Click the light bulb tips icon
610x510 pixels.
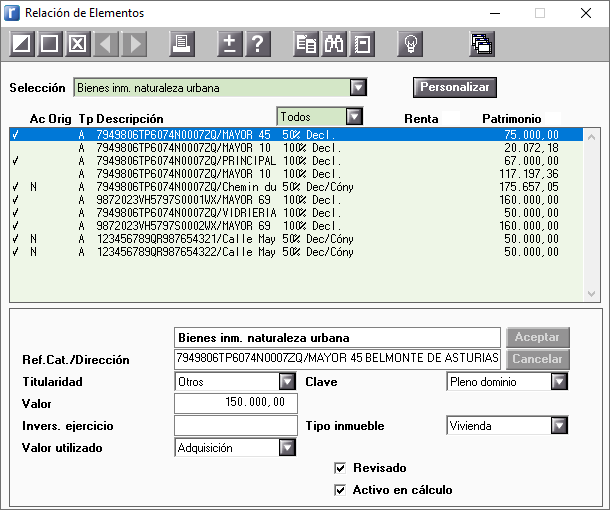410,44
